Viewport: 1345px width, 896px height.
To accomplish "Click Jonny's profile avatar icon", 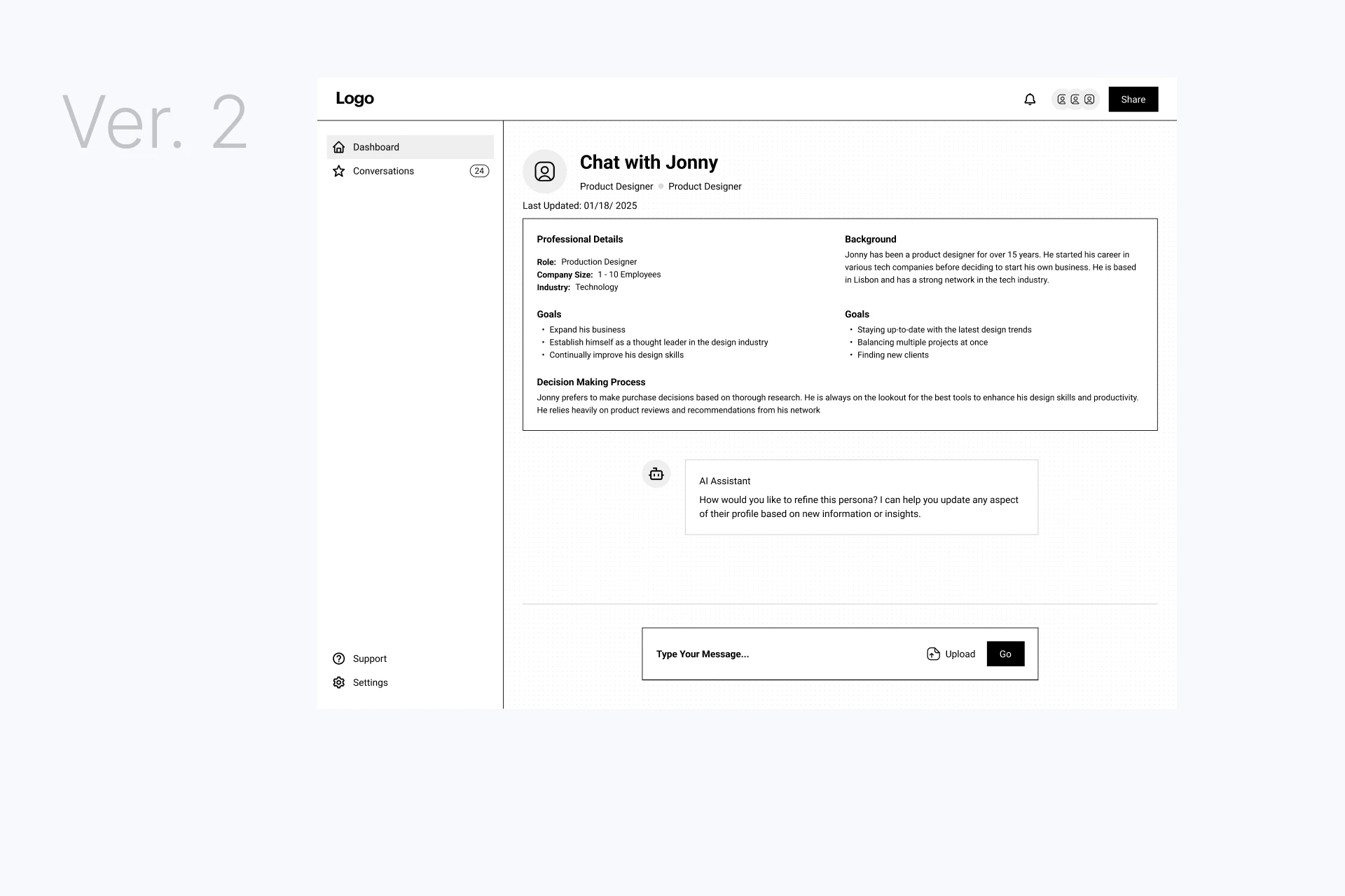I will (544, 172).
